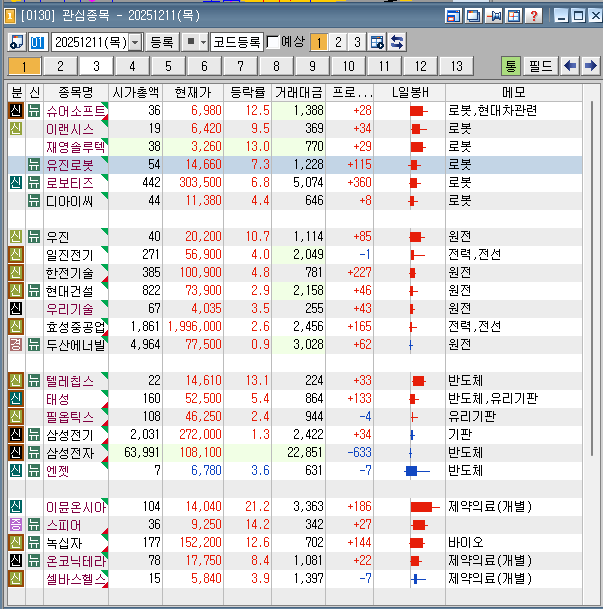
Task: Go to previous field set with left arrow
Action: 570,66
